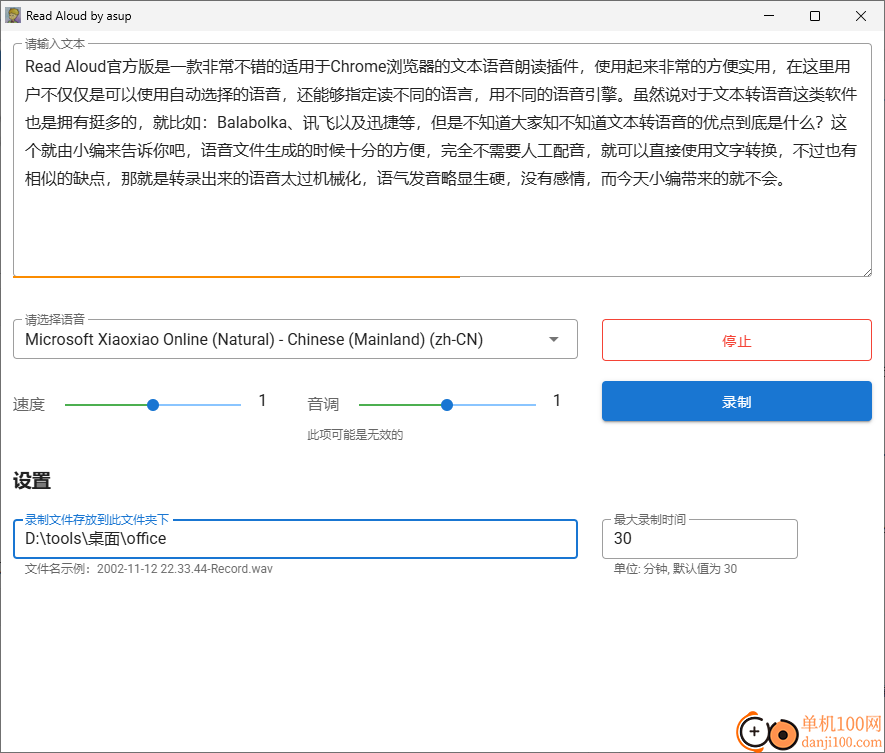Minimize the Read Aloud window
The height and width of the screenshot is (753, 885).
pos(769,16)
